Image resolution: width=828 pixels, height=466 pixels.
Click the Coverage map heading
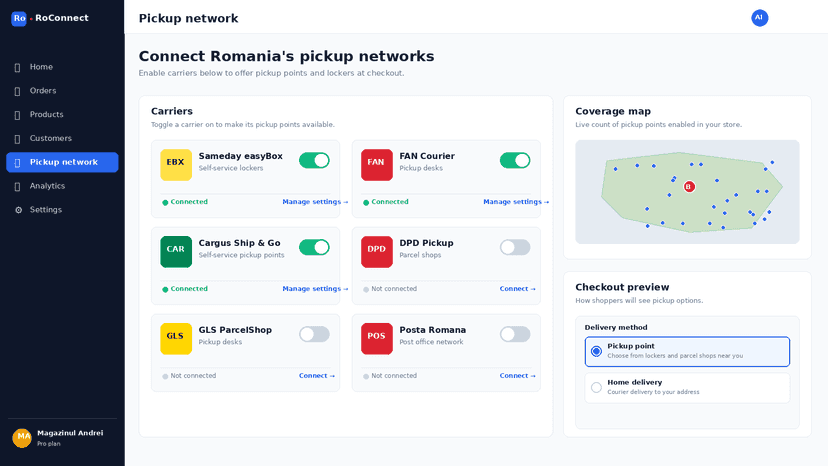613,111
